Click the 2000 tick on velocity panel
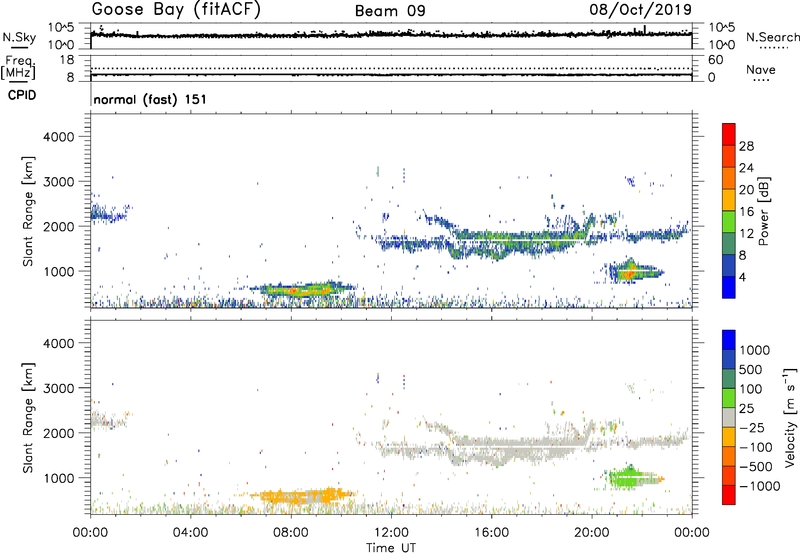Image resolution: width=800 pixels, height=554 pixels. point(59,433)
